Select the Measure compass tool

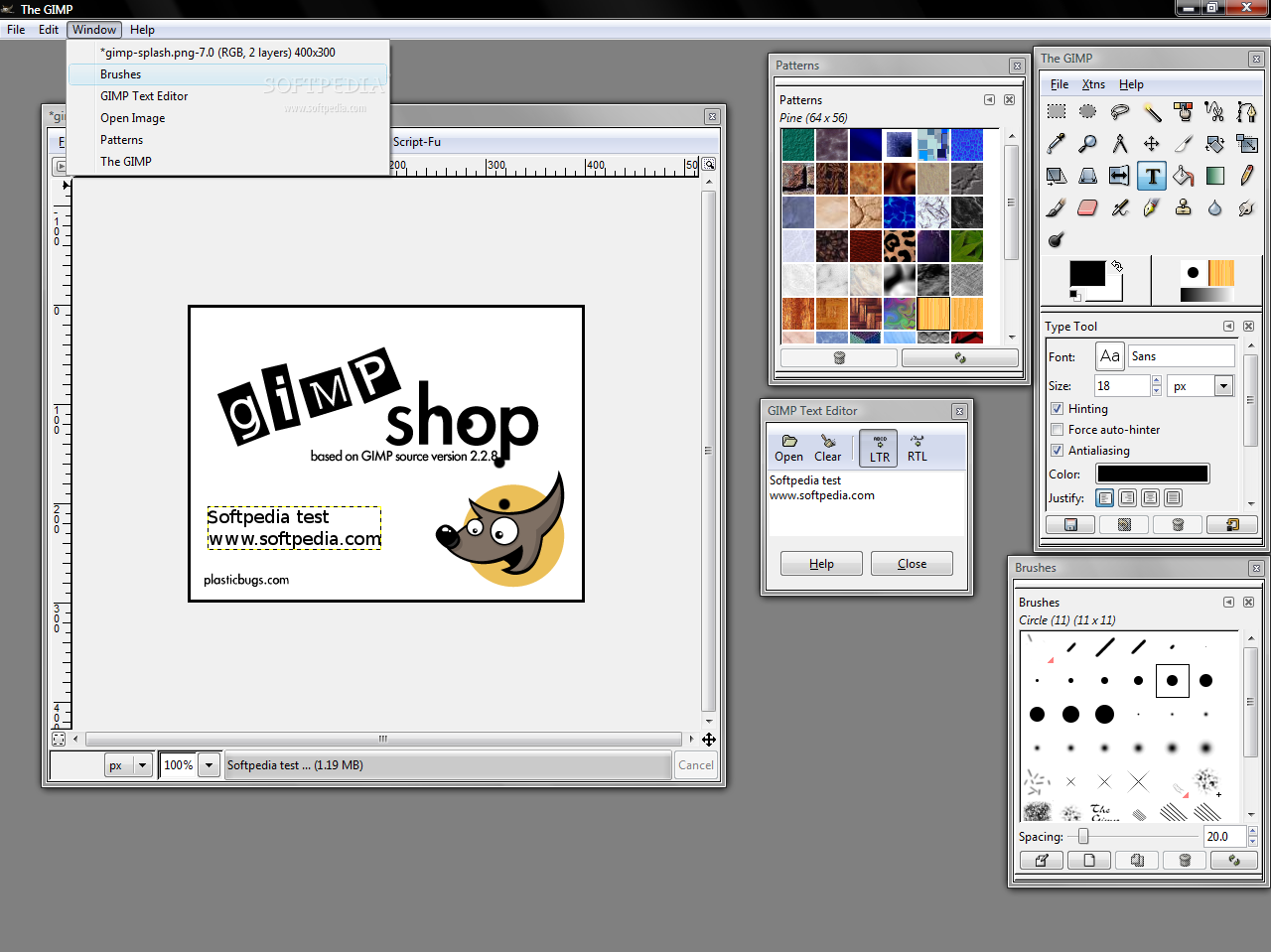(1120, 144)
